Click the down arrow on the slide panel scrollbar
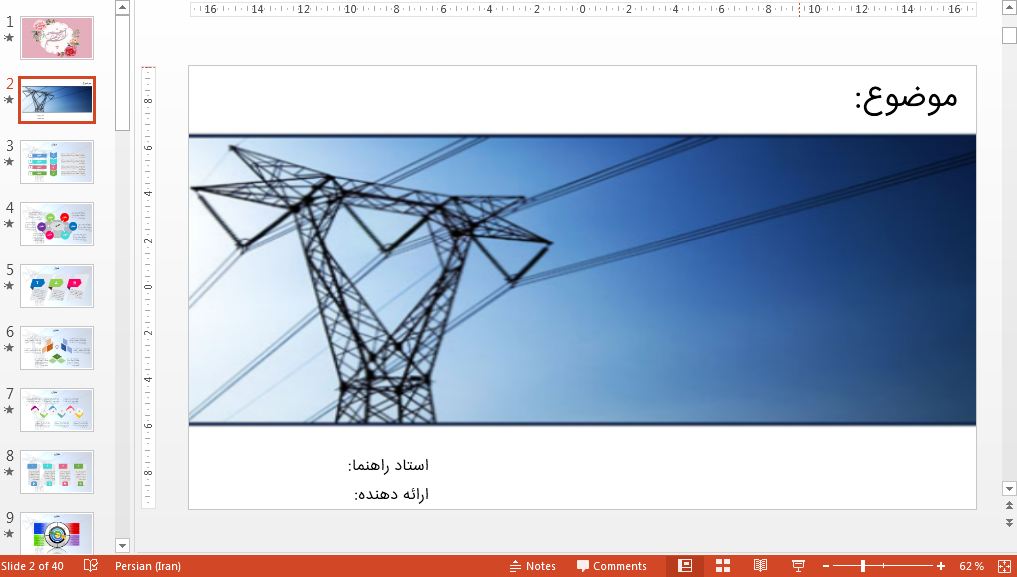Screen dimensions: 1017x577 (x=122, y=546)
